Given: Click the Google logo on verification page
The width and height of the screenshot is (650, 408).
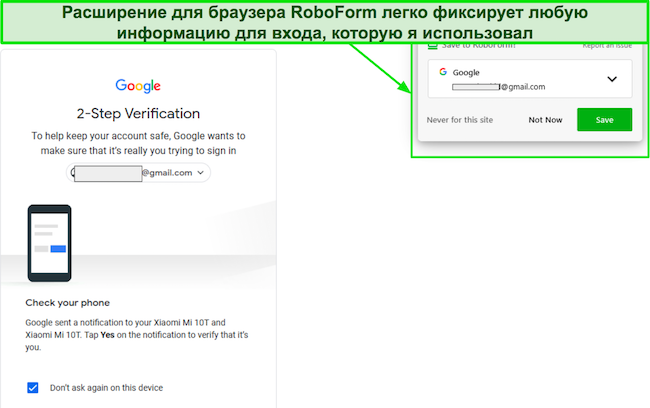Looking at the screenshot, I should [138, 86].
